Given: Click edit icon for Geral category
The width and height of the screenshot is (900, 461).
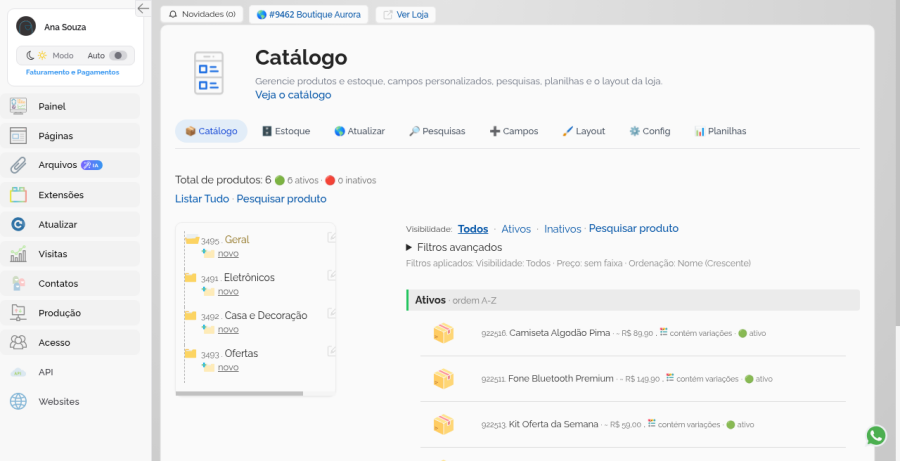Looking at the screenshot, I should (331, 237).
